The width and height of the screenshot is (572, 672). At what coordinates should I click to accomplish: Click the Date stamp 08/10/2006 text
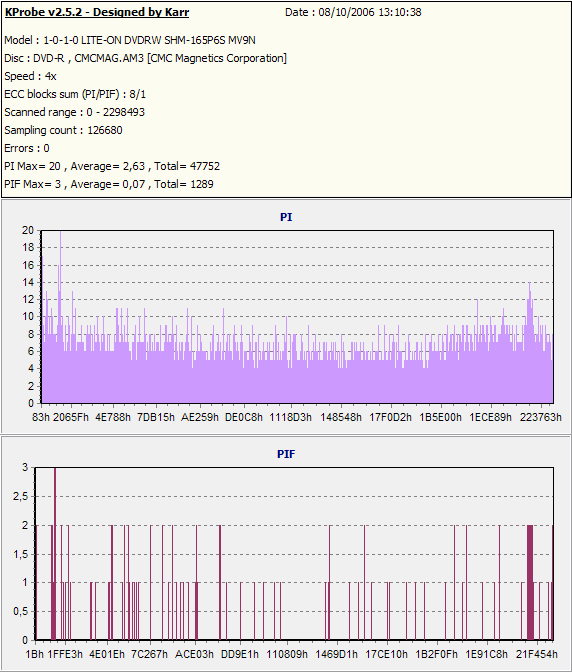[x=353, y=12]
